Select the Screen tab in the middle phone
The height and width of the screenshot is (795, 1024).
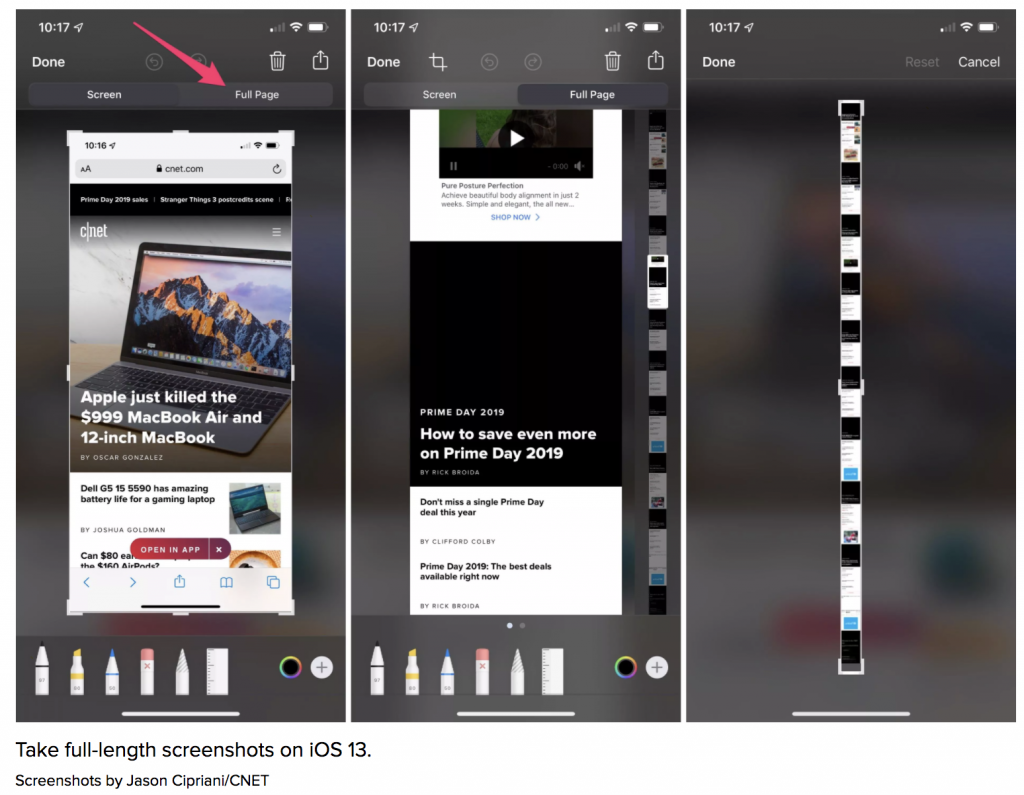(x=440, y=95)
